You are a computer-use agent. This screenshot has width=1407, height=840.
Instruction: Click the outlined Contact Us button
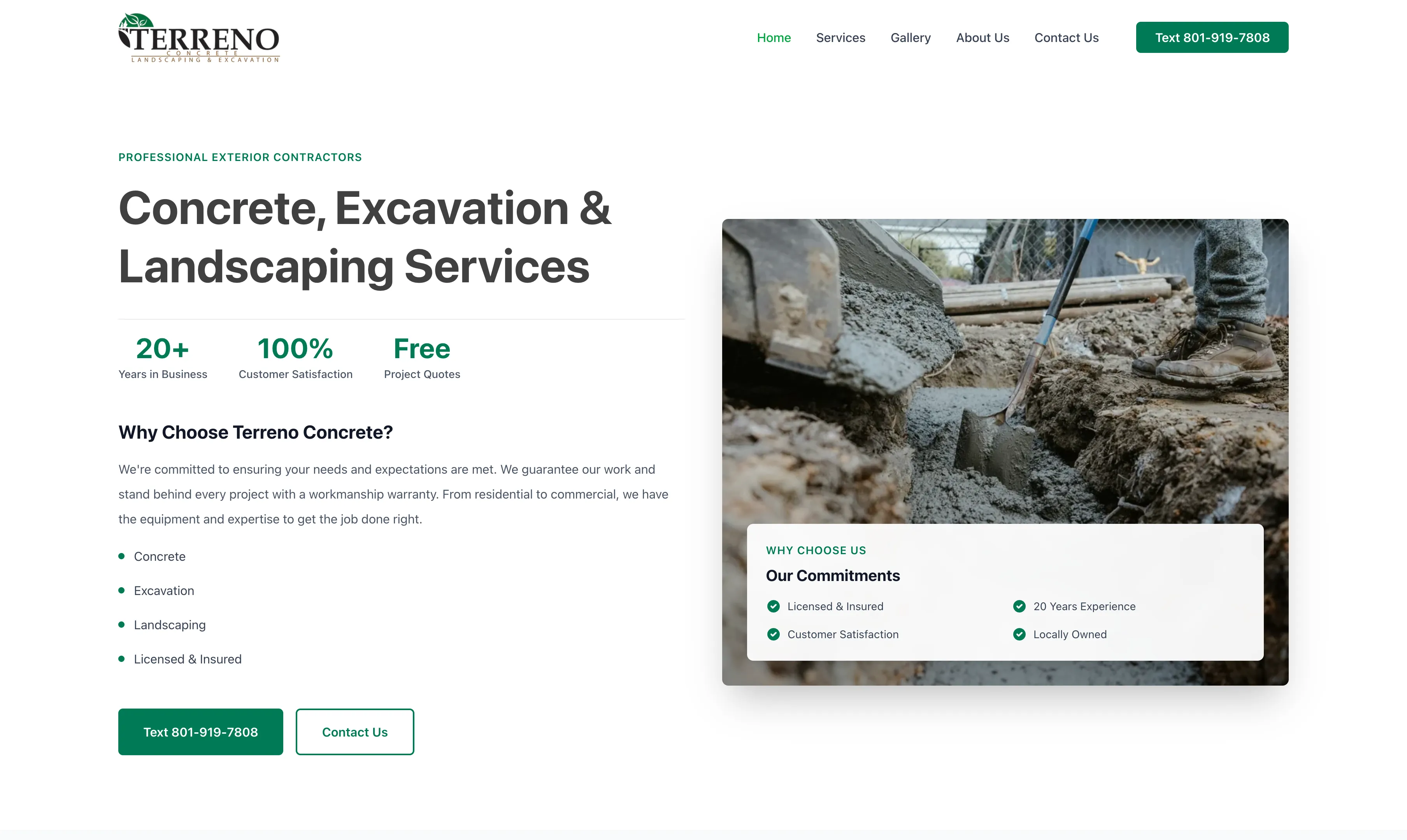coord(354,731)
